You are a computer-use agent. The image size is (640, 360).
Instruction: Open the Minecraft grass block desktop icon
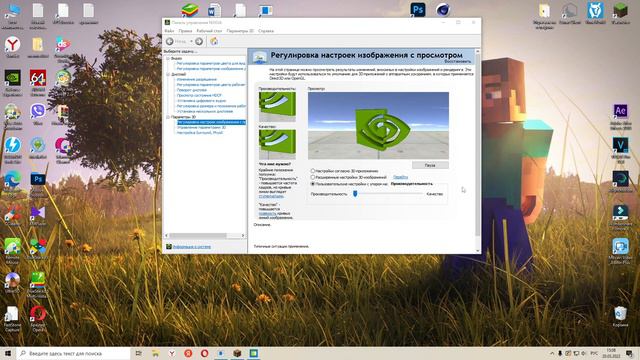pos(620,10)
